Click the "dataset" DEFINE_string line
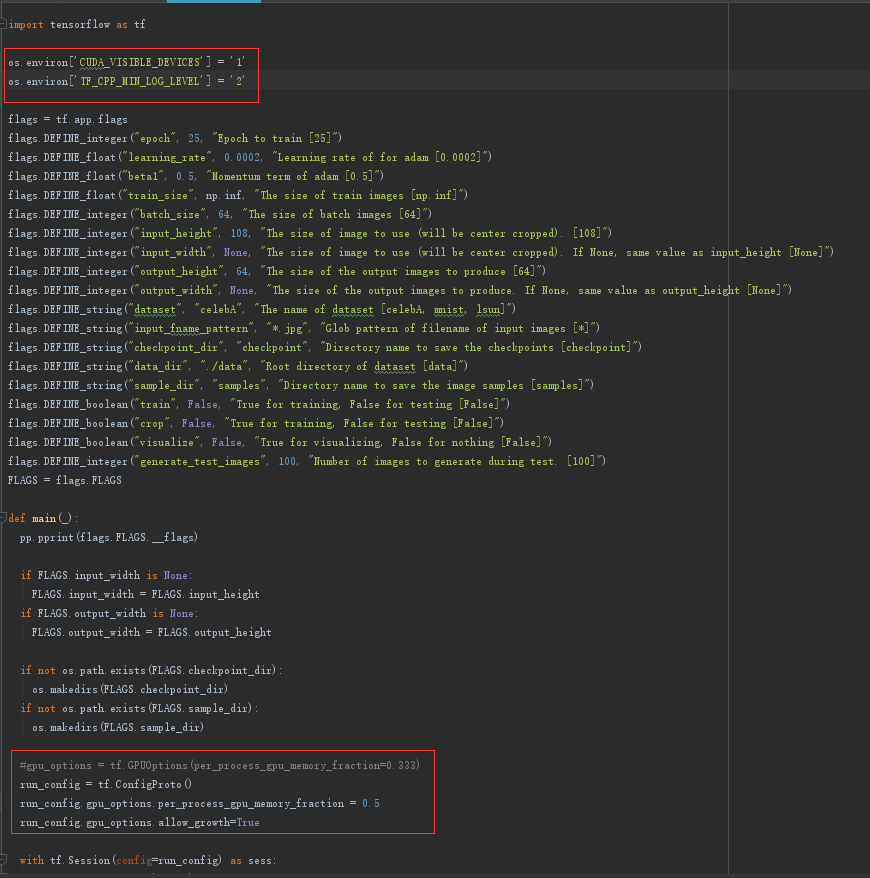The image size is (870, 878). 262,310
